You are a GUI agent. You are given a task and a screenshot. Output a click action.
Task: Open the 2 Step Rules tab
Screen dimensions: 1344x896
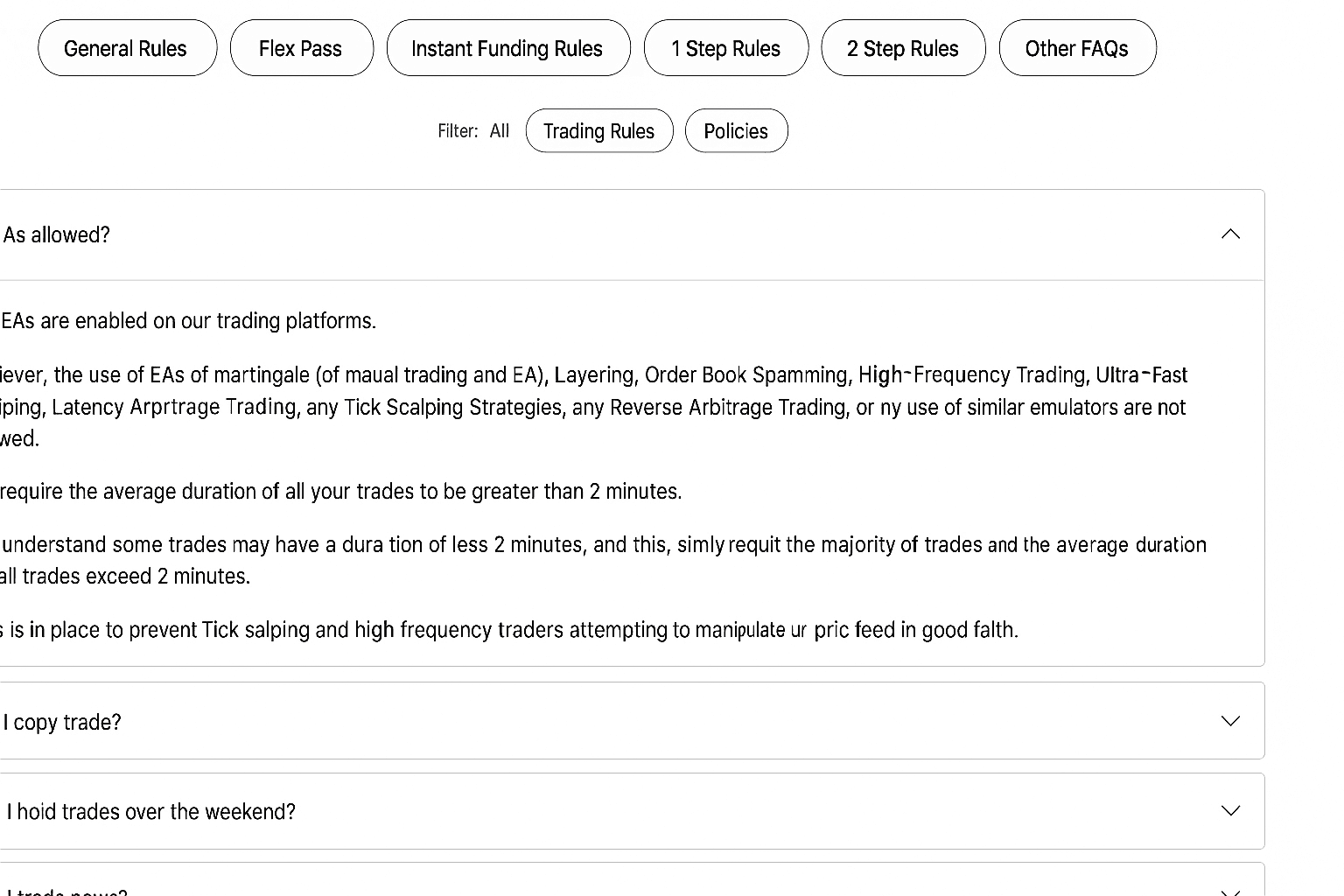point(902,48)
